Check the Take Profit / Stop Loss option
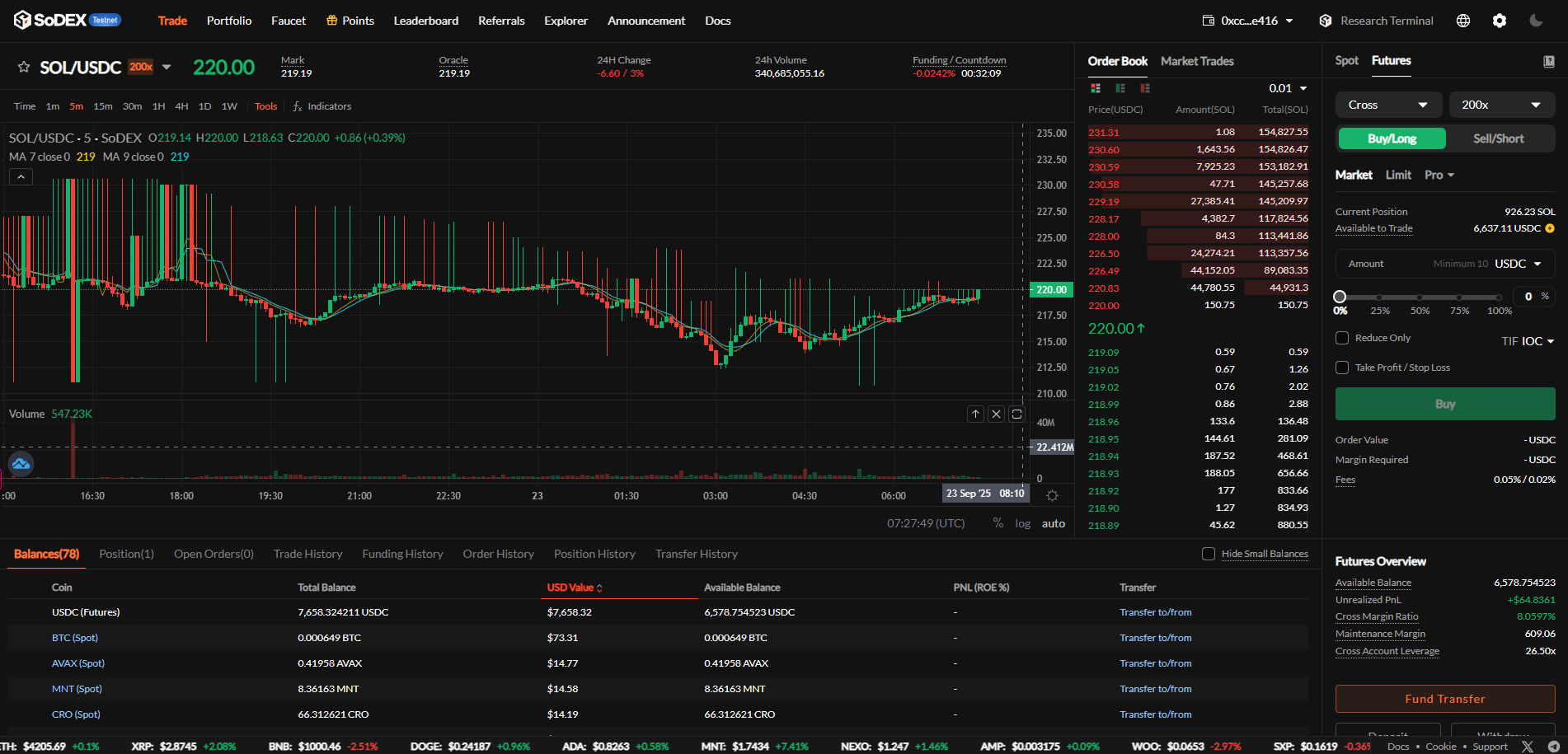Screen dimensions: 1568x754 1342,368
